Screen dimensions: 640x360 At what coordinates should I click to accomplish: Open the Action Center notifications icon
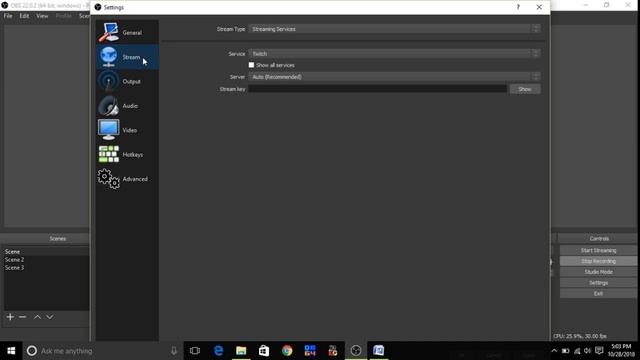(x=599, y=351)
